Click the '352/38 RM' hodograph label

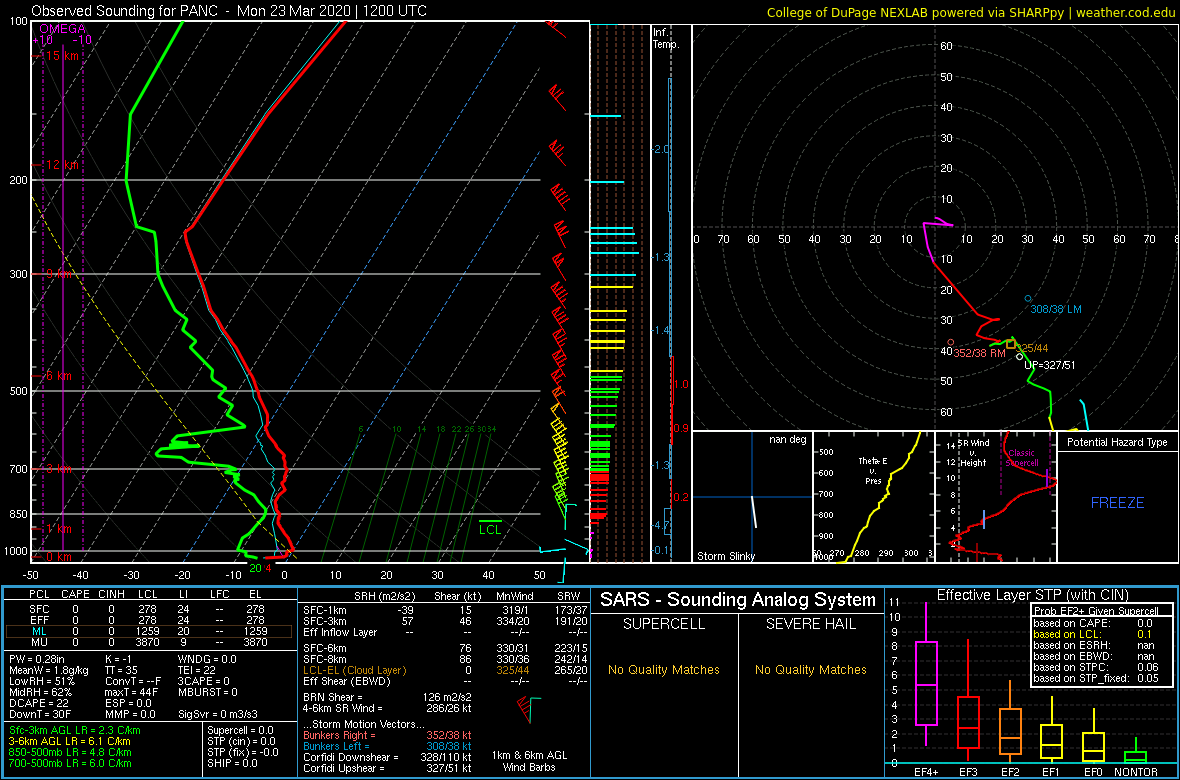[x=979, y=352]
